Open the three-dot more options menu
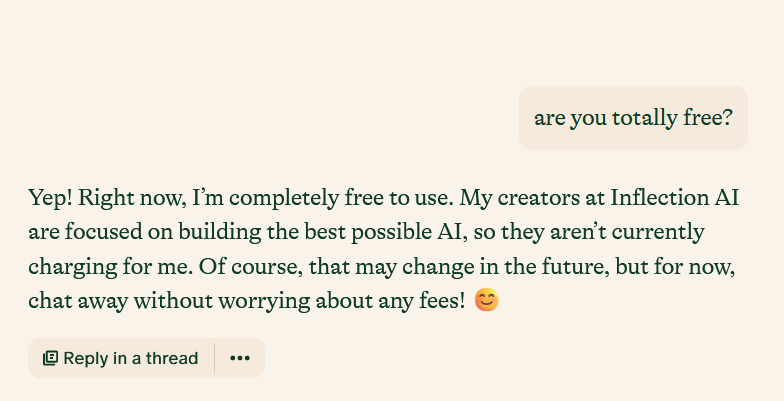The width and height of the screenshot is (784, 401). (240, 358)
